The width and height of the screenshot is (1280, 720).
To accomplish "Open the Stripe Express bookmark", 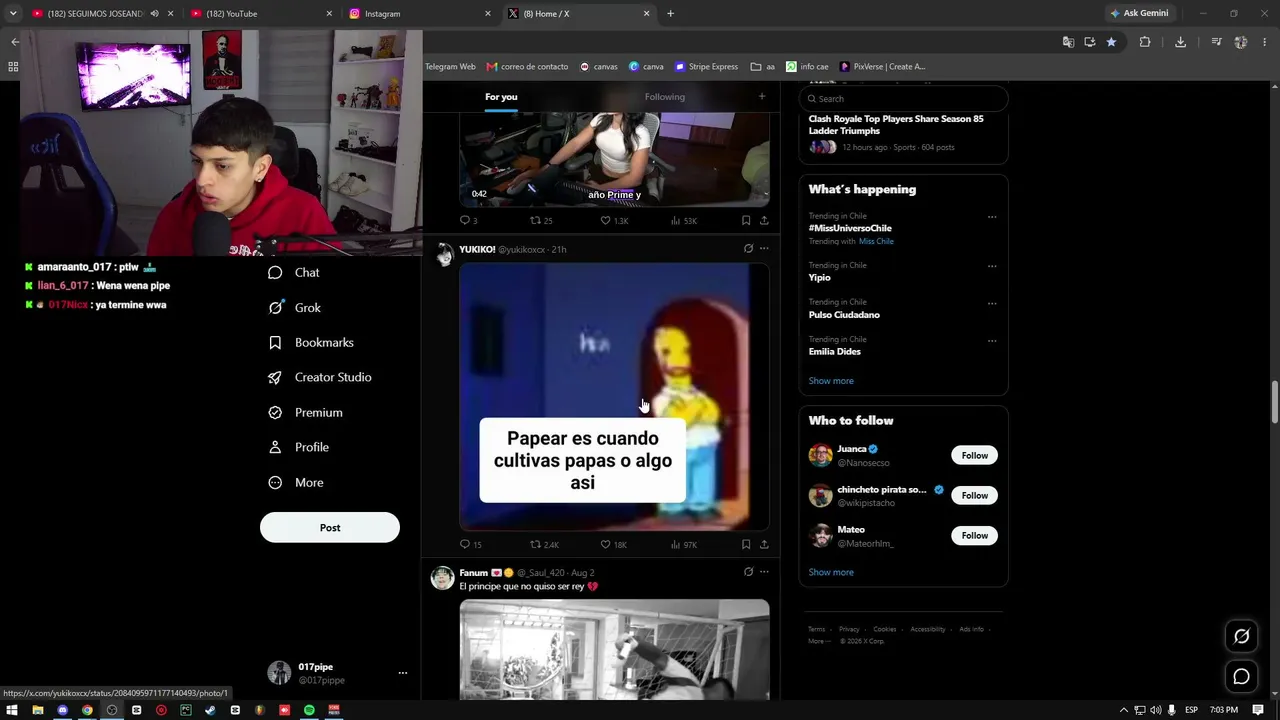I will coord(707,67).
